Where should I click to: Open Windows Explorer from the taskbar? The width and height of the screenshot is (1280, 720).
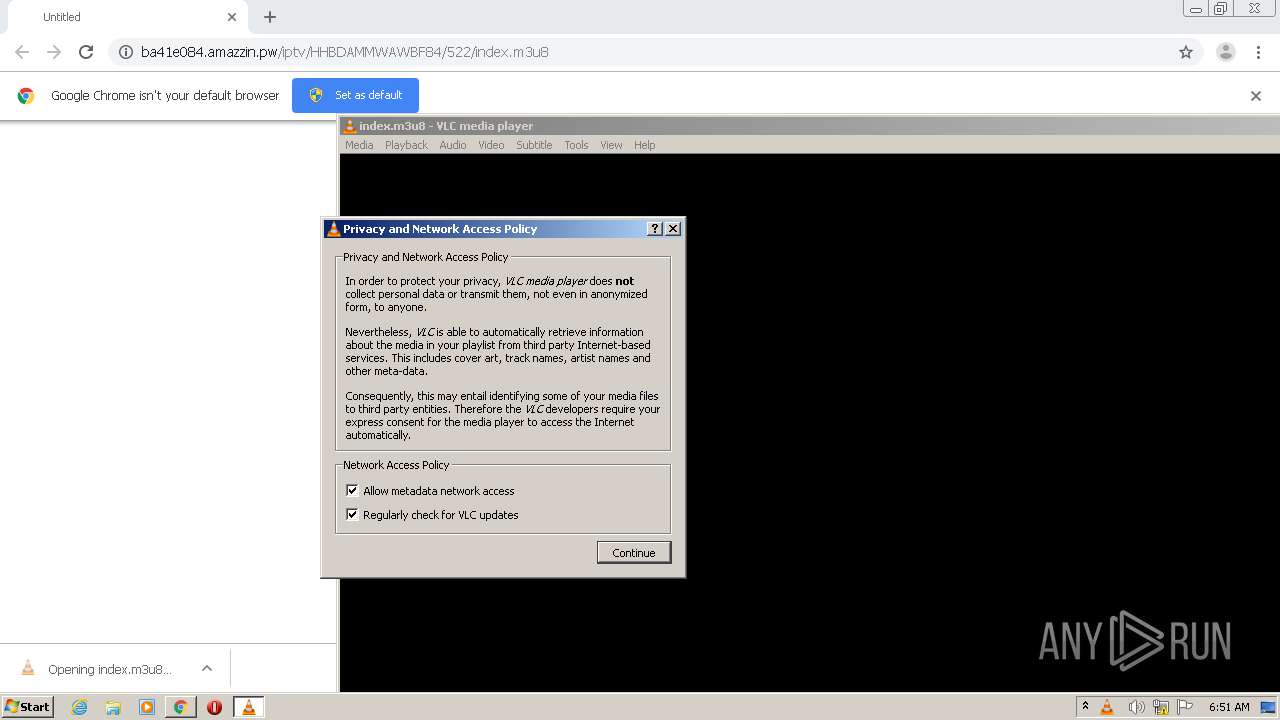[113, 707]
